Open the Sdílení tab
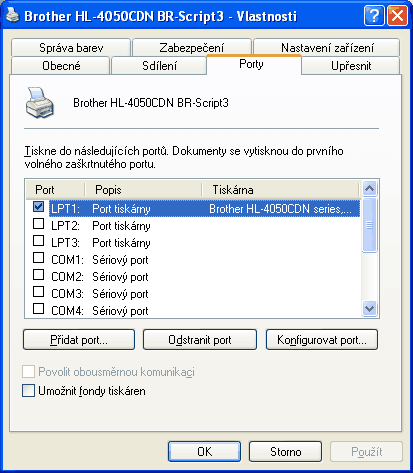 [159, 66]
